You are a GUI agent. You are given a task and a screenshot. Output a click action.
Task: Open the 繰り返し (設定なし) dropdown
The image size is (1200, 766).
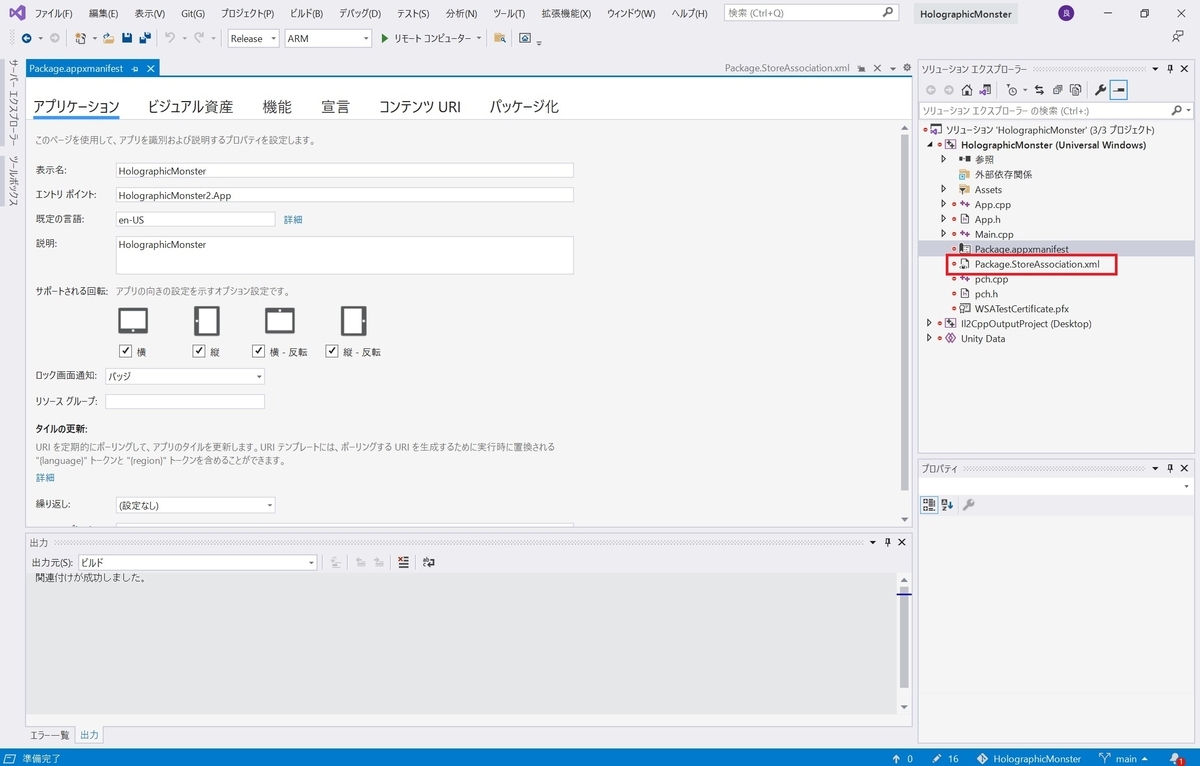point(196,505)
